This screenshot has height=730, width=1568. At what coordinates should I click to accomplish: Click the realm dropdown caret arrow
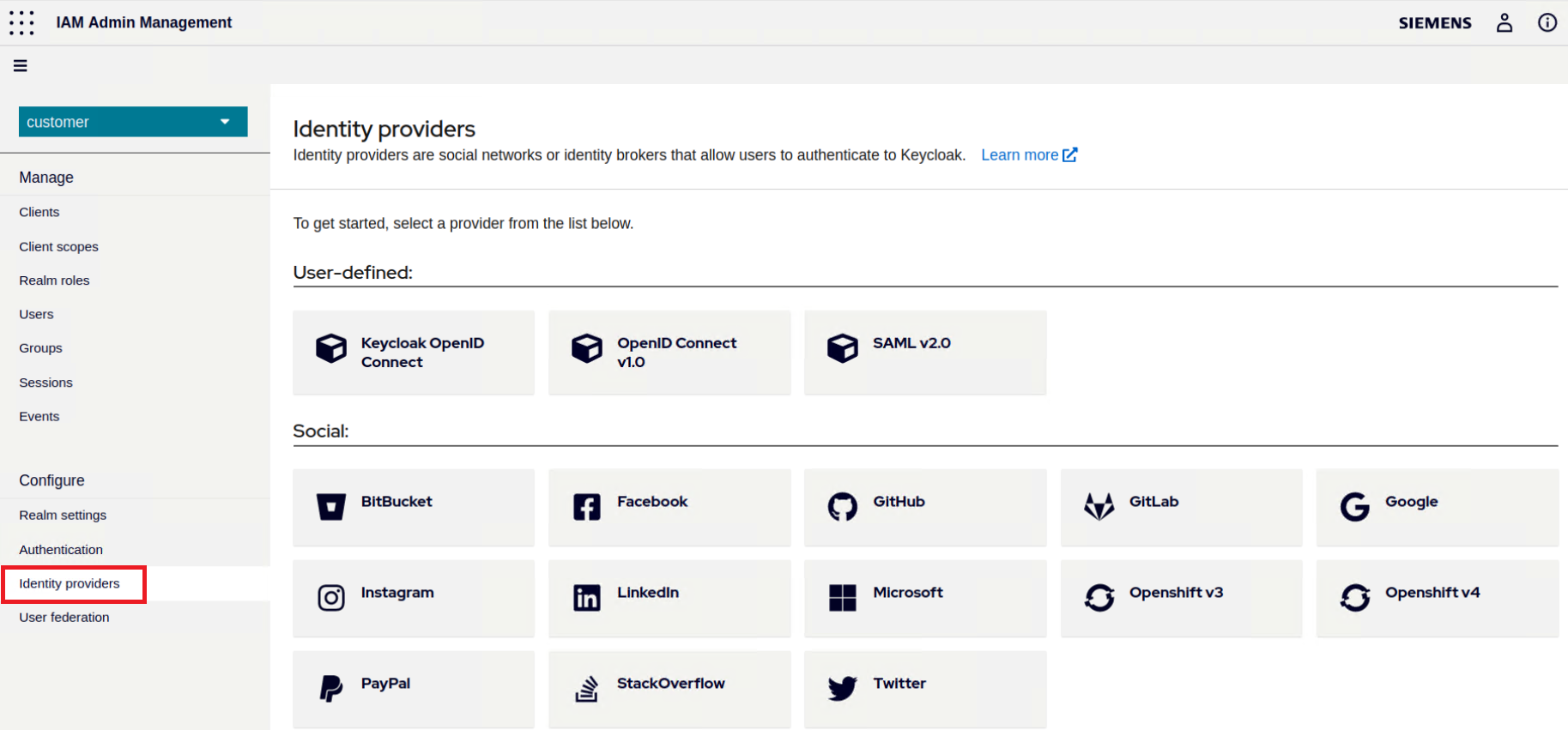click(x=225, y=122)
